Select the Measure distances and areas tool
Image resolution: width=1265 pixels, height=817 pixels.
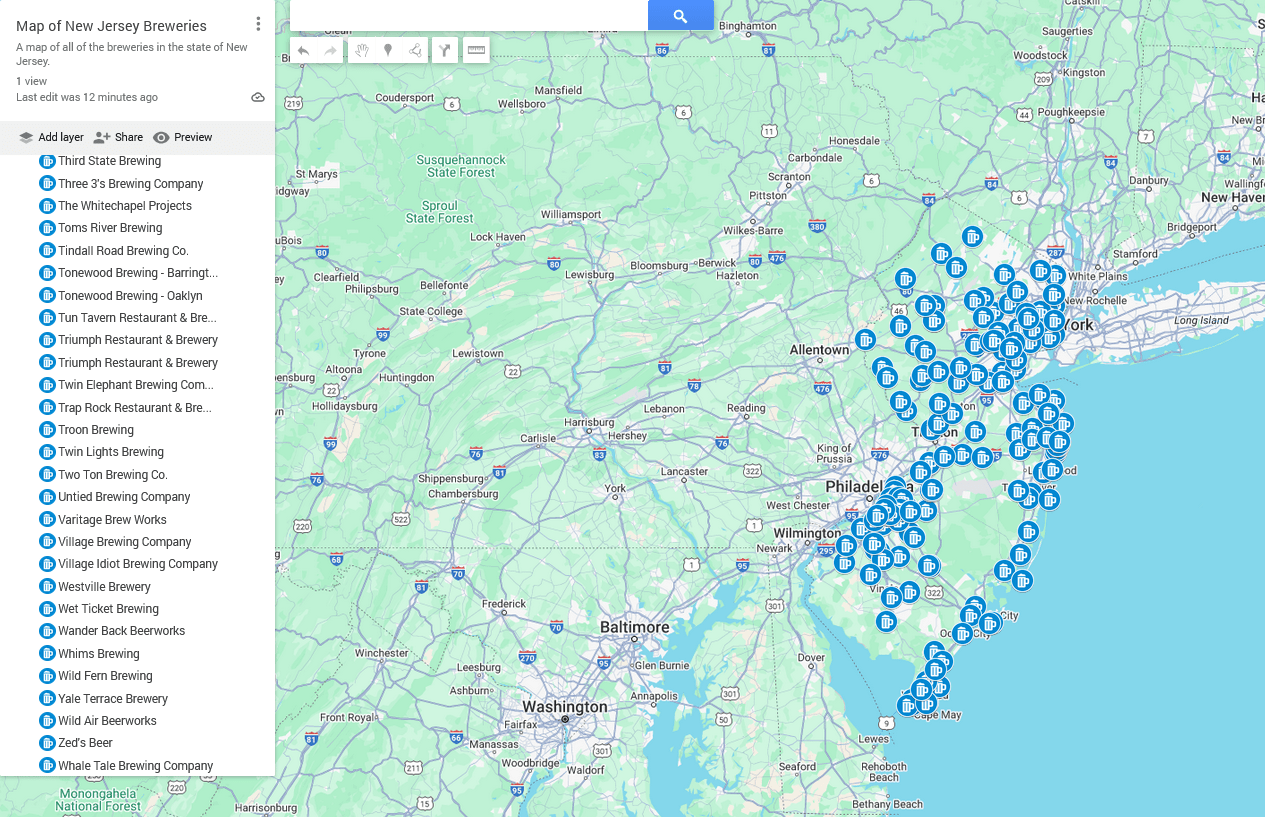pos(476,50)
